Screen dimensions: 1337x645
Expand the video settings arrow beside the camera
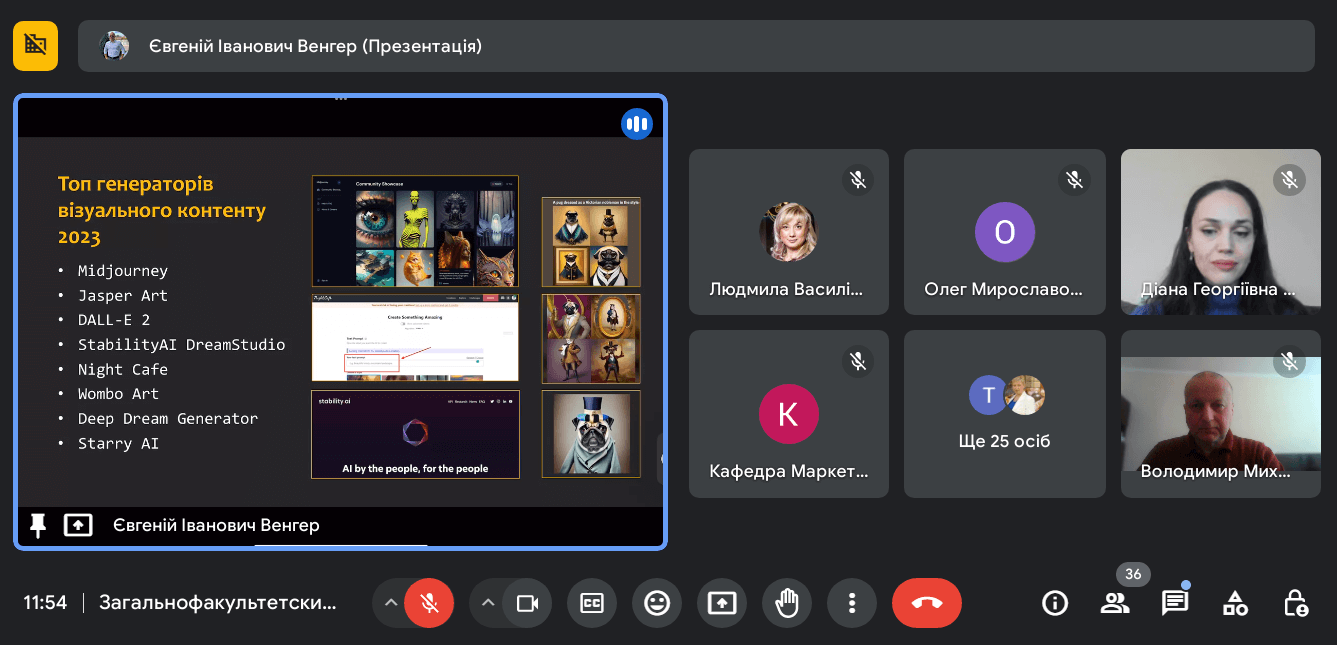[488, 603]
